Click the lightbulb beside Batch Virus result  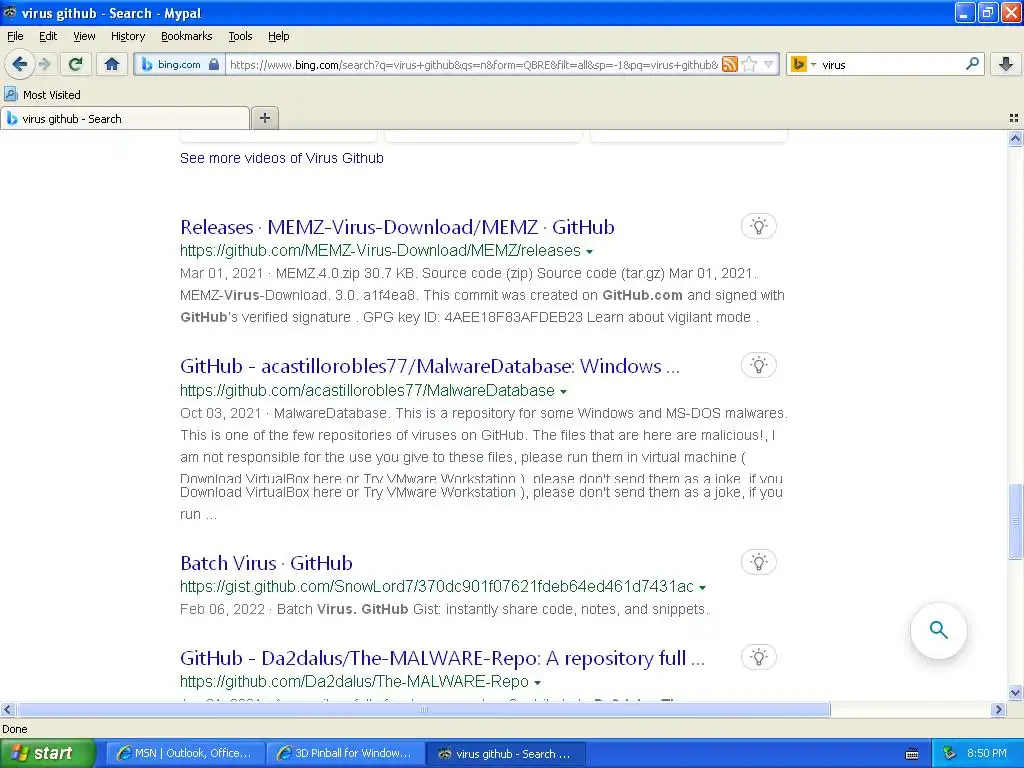[x=758, y=562]
